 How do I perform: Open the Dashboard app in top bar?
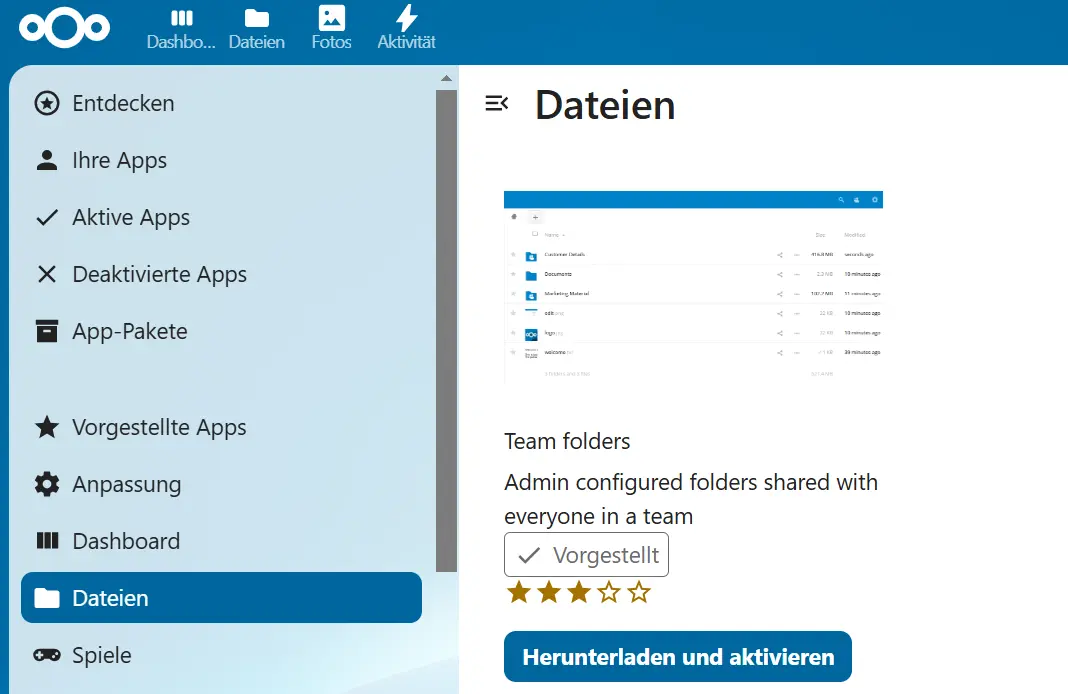pyautogui.click(x=181, y=30)
